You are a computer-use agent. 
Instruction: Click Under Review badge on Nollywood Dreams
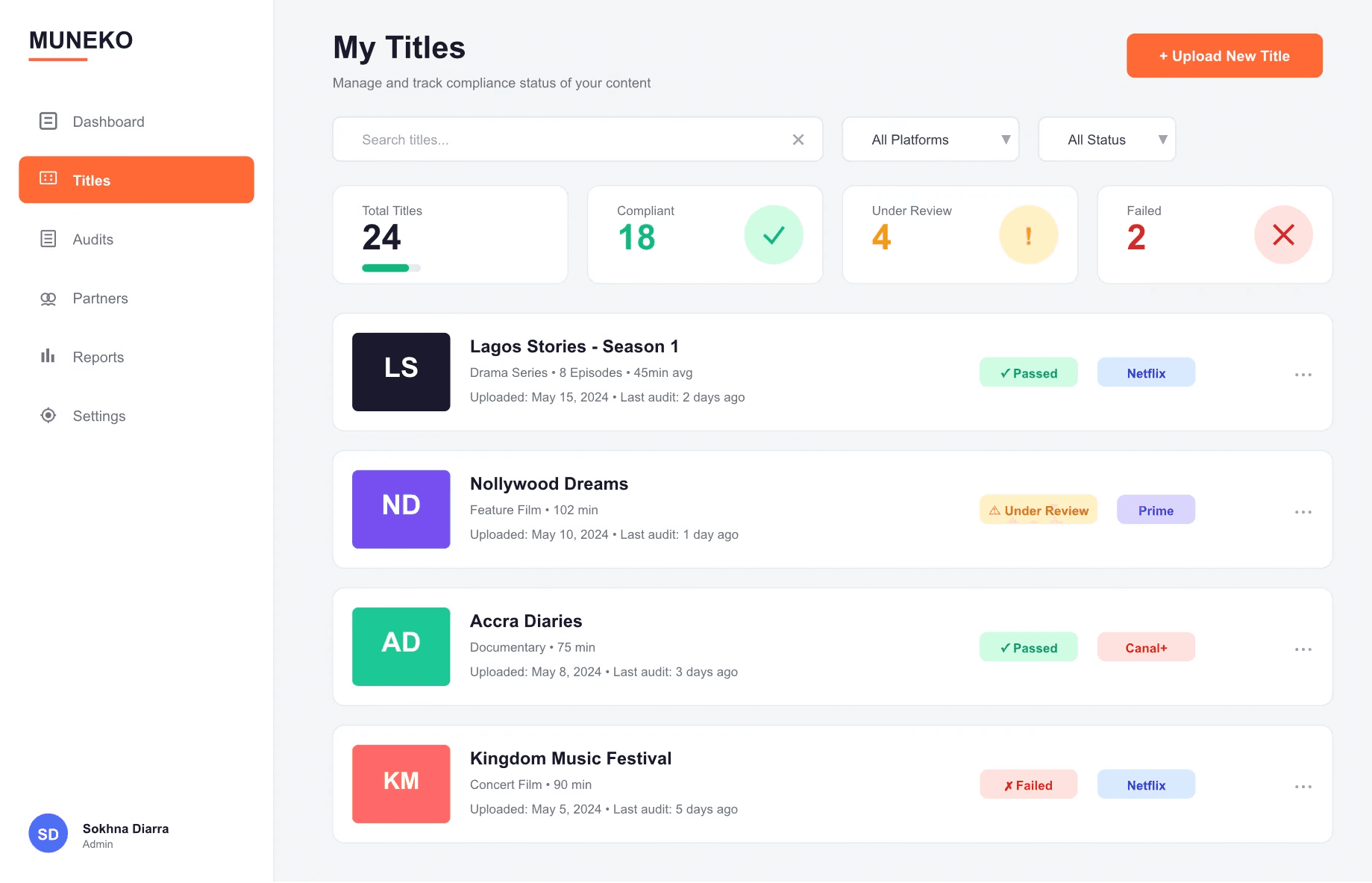click(1038, 510)
